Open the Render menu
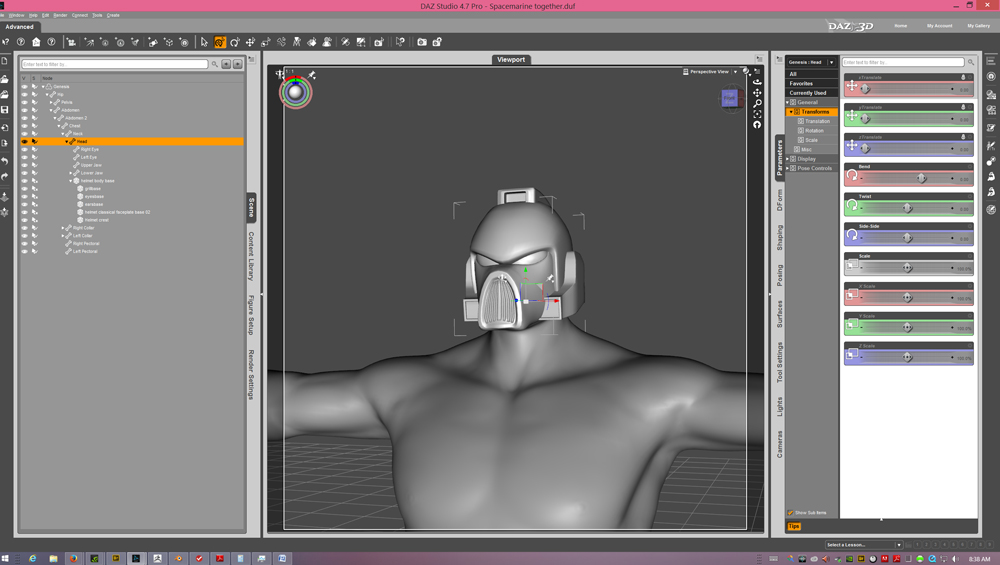The height and width of the screenshot is (565, 1000). [x=60, y=15]
